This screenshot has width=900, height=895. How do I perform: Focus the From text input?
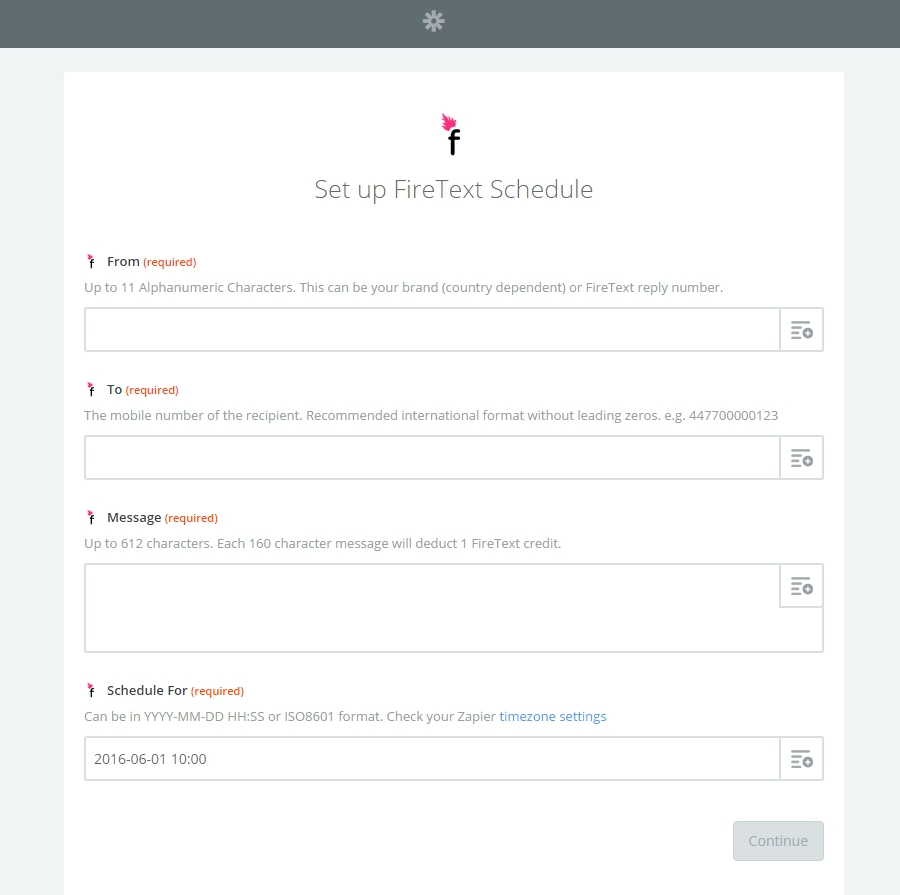(x=432, y=330)
